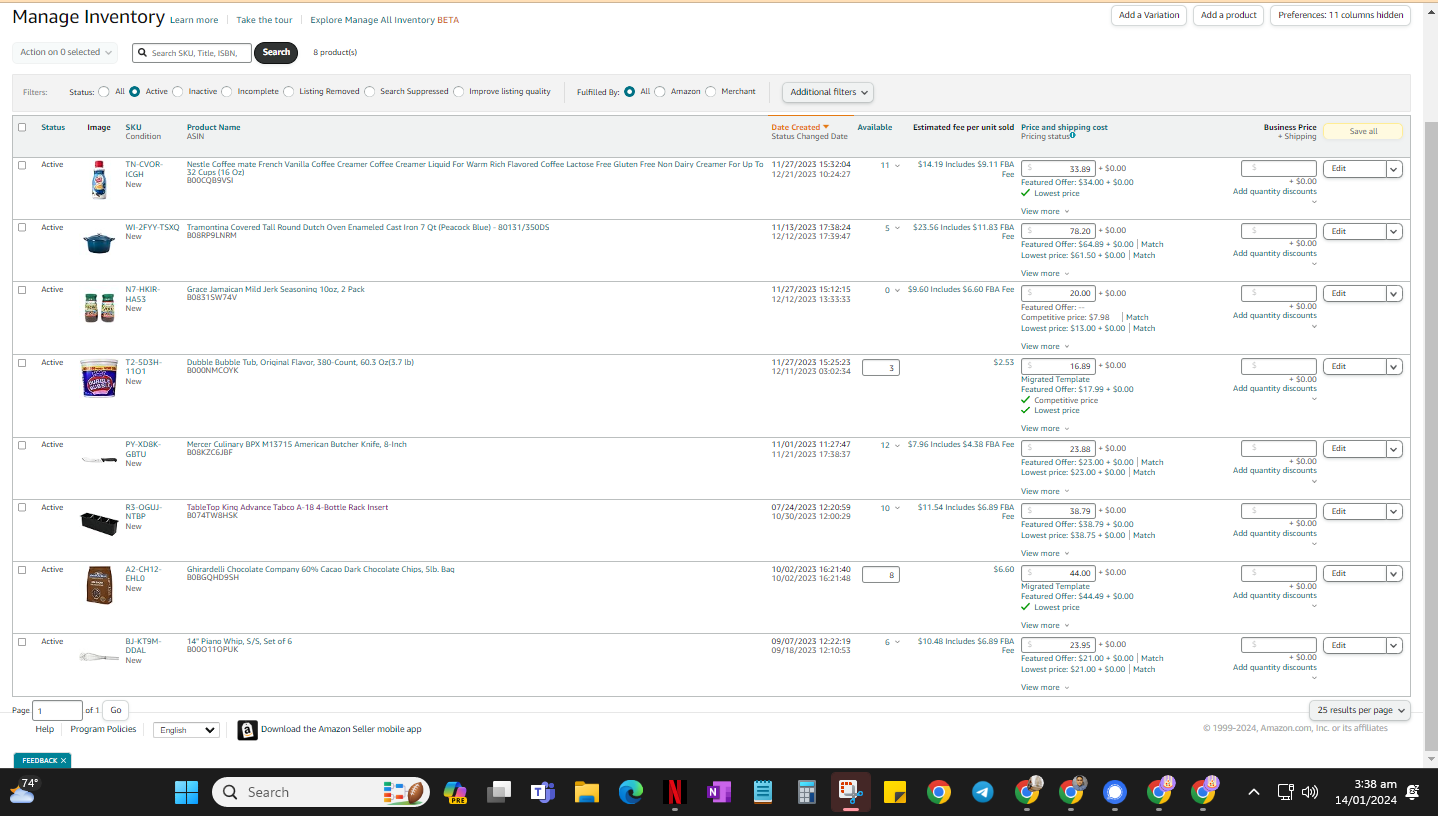Select the 14" Piano Whip row checkbox
The image size is (1438, 816).
[22, 642]
